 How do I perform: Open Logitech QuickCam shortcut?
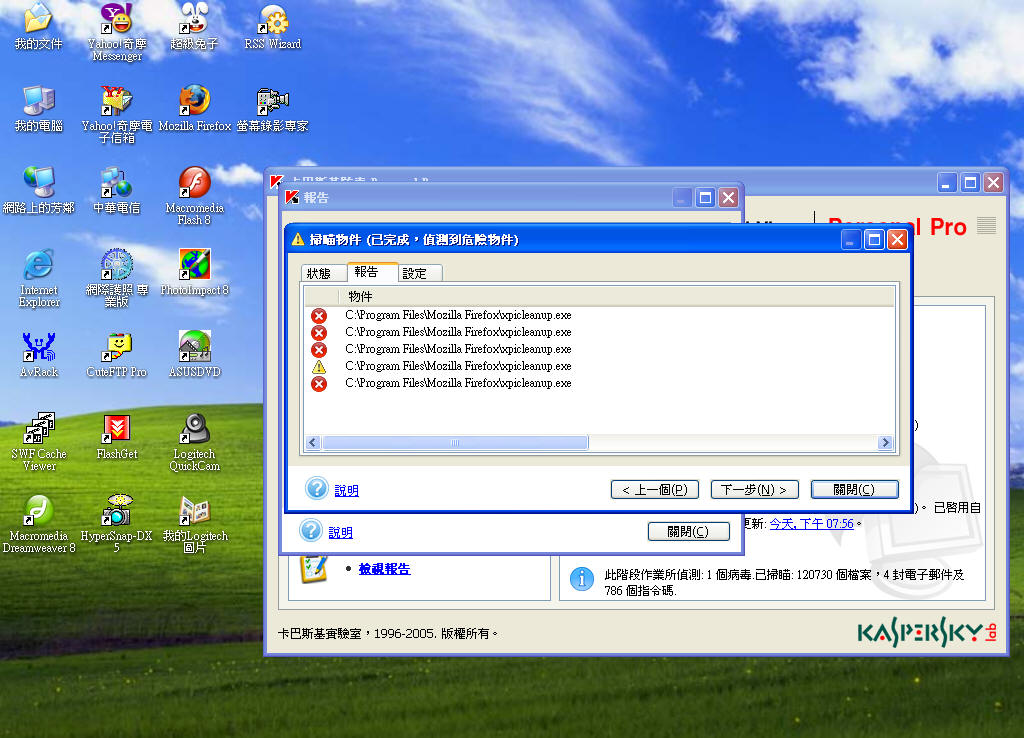pos(195,430)
